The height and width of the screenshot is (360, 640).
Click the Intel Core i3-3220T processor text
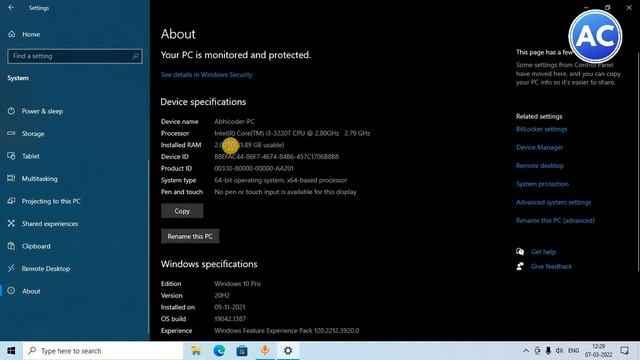click(x=292, y=133)
